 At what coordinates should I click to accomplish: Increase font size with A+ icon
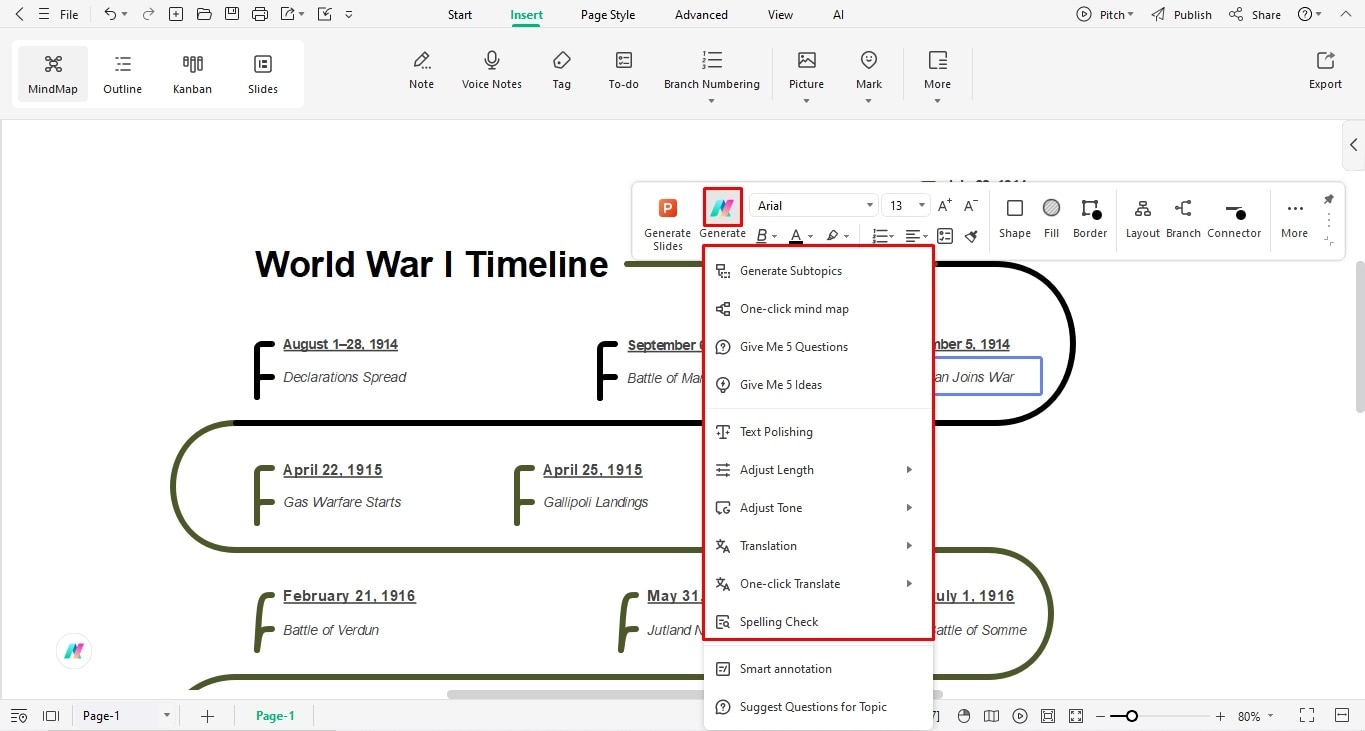(945, 206)
